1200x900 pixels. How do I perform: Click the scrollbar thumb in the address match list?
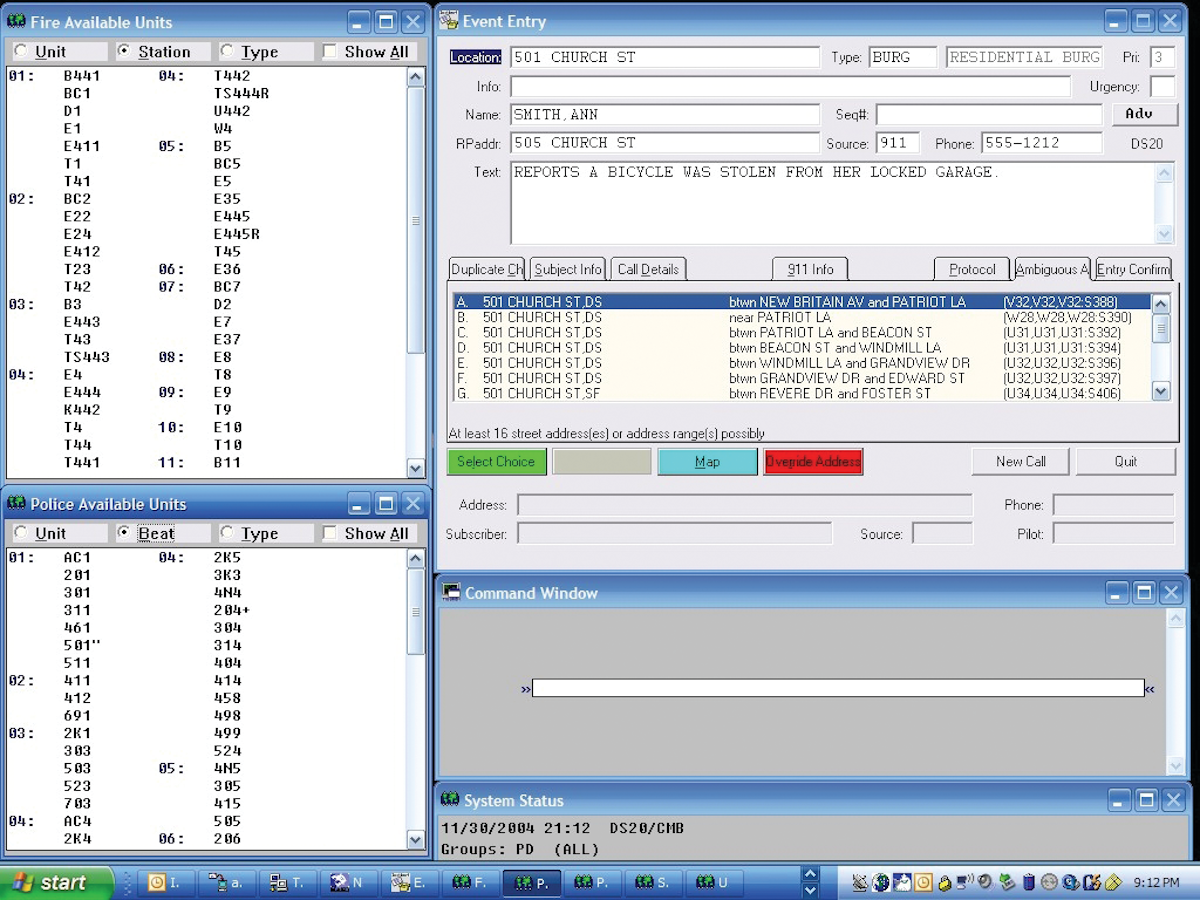click(1160, 329)
